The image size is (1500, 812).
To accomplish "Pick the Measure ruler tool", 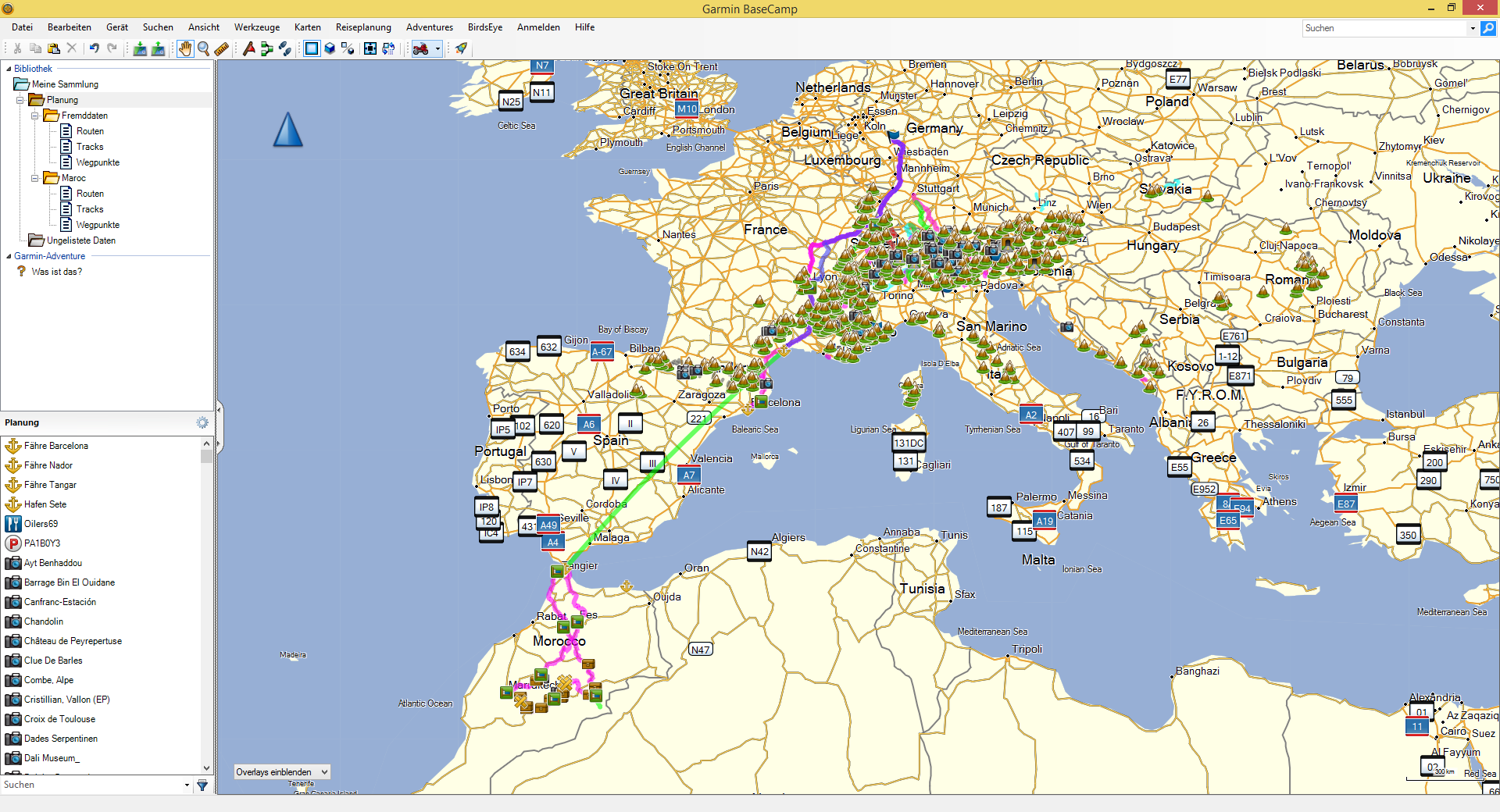I will tap(222, 48).
